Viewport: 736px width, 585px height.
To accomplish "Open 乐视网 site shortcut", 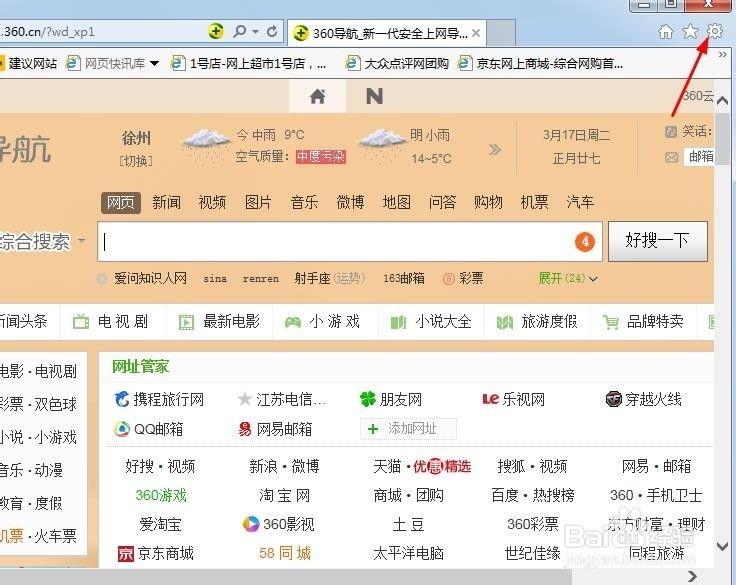I will click(x=514, y=400).
